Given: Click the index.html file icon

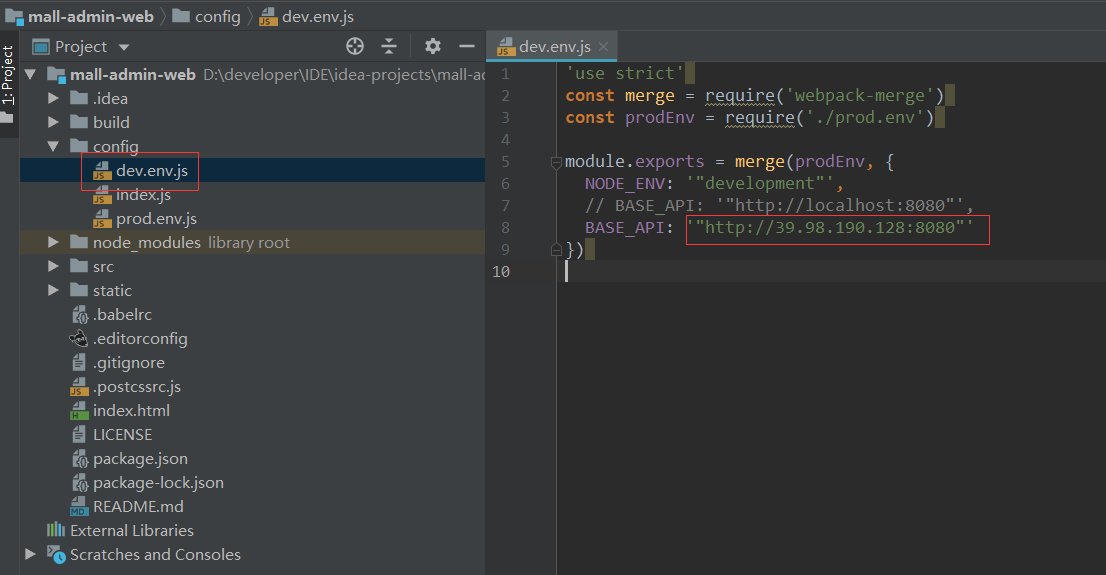Looking at the screenshot, I should coord(80,411).
